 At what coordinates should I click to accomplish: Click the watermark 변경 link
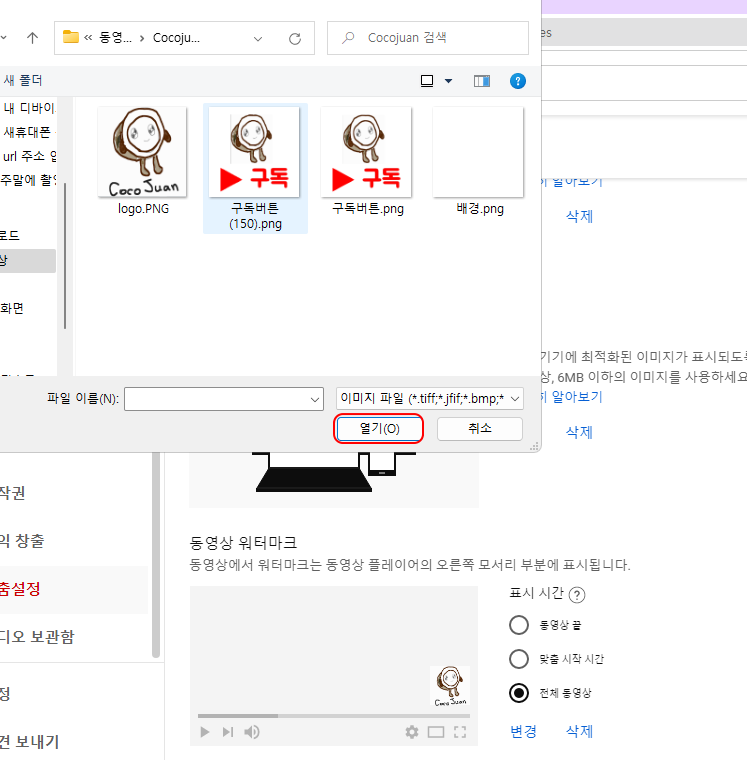523,731
